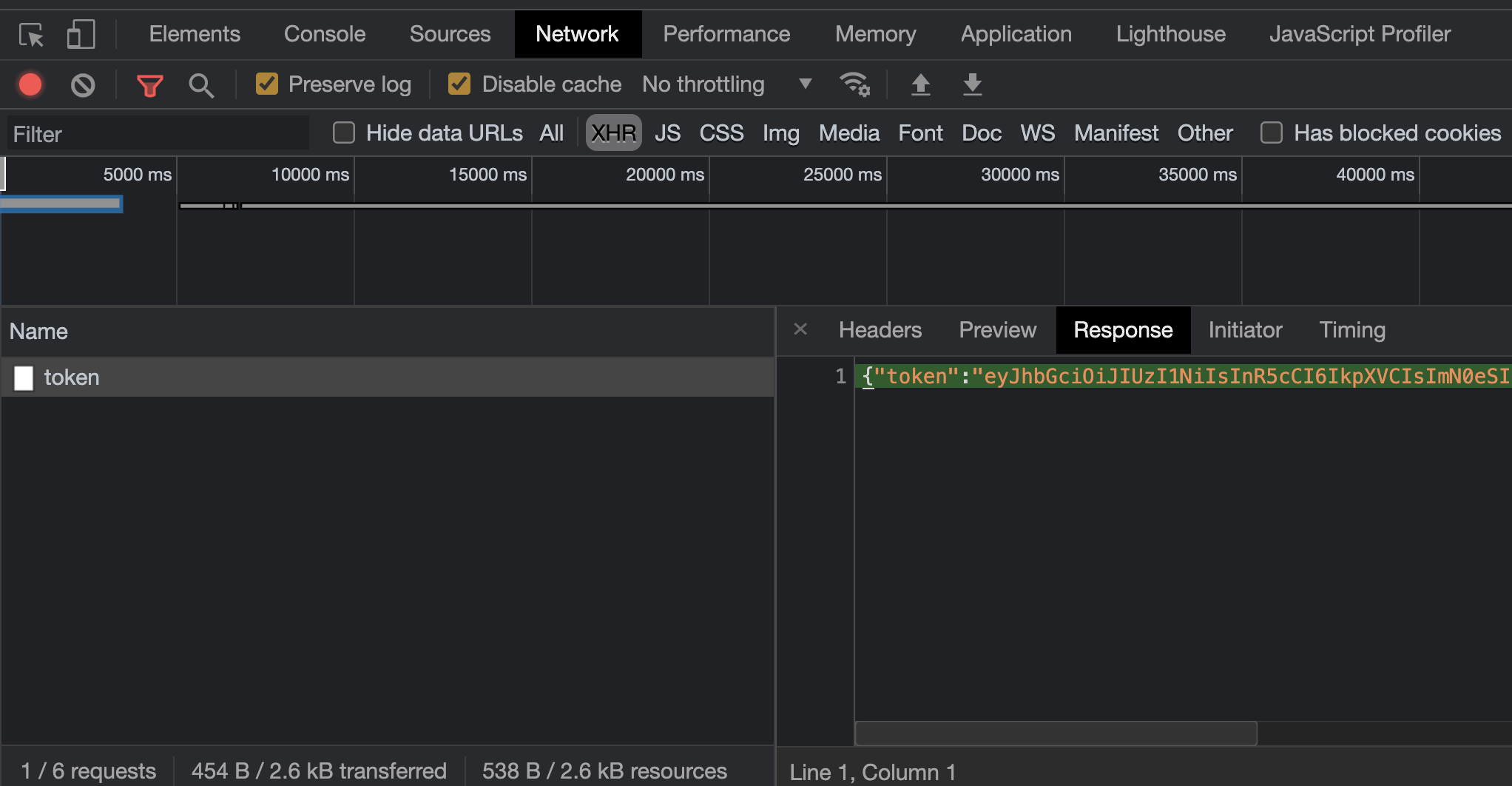This screenshot has height=786, width=1512.
Task: Clear the network log
Action: tap(82, 84)
